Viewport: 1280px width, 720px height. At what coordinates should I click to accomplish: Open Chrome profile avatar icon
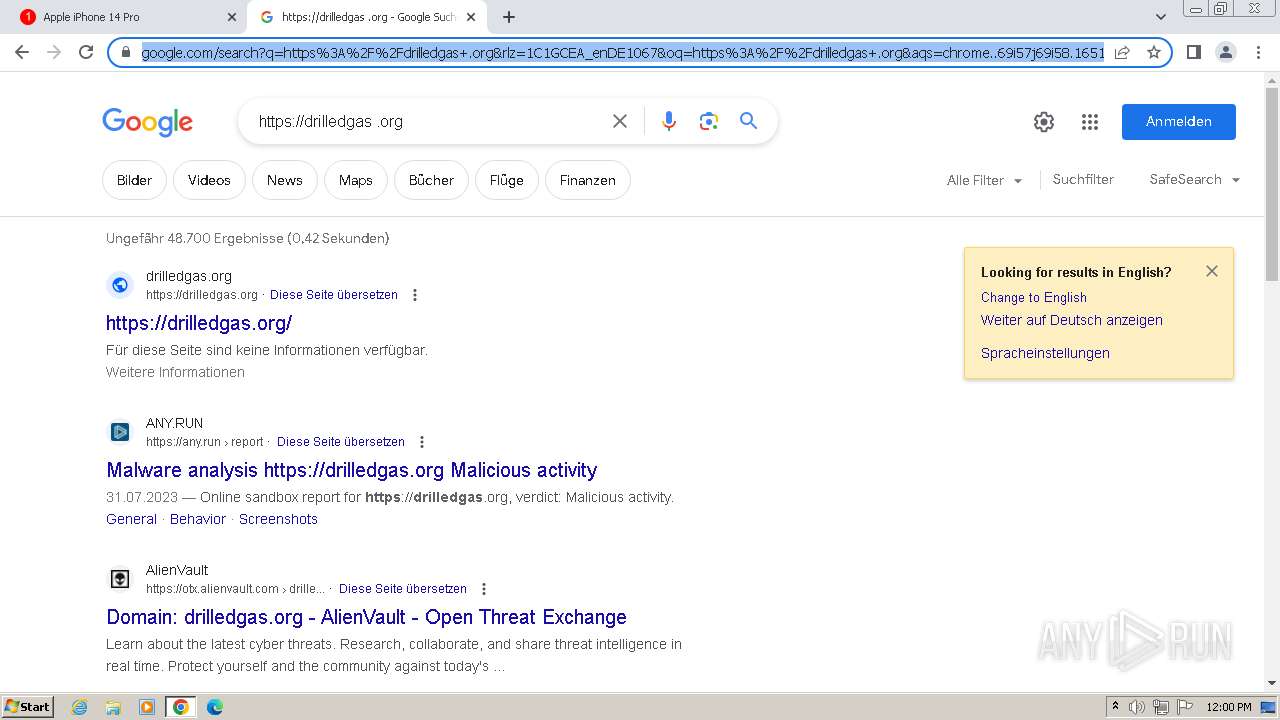(x=1225, y=52)
